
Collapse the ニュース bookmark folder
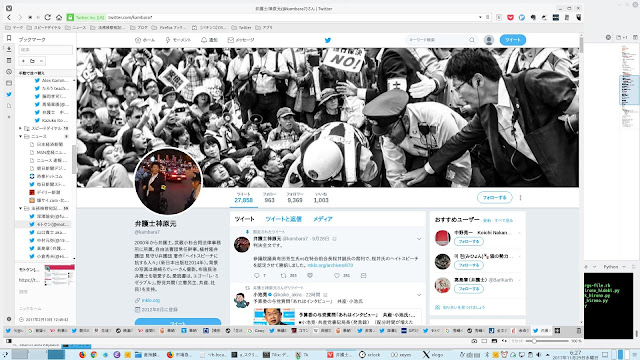(20, 136)
